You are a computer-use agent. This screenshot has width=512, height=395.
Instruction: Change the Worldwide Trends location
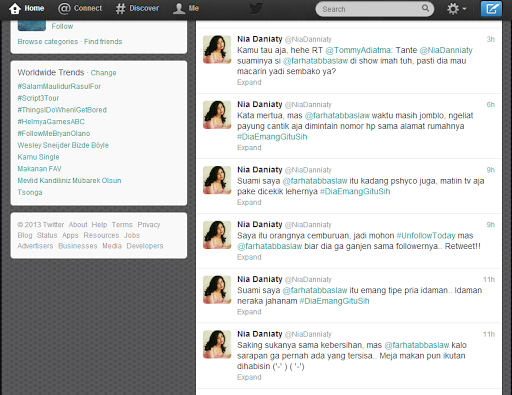tap(103, 73)
